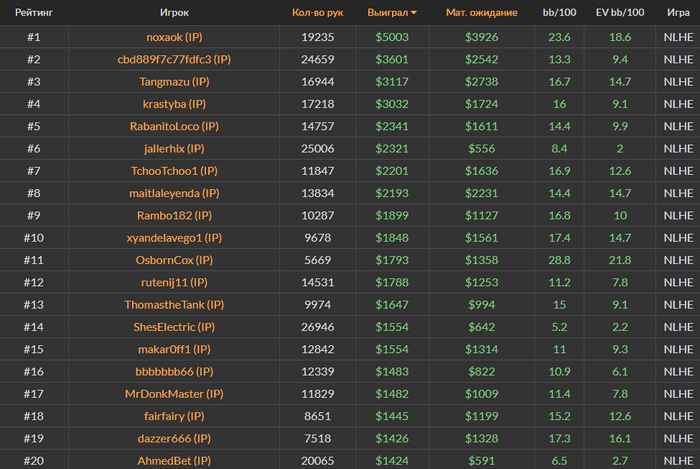
Task: Open krastyba (IP) player page
Action: pyautogui.click(x=174, y=104)
